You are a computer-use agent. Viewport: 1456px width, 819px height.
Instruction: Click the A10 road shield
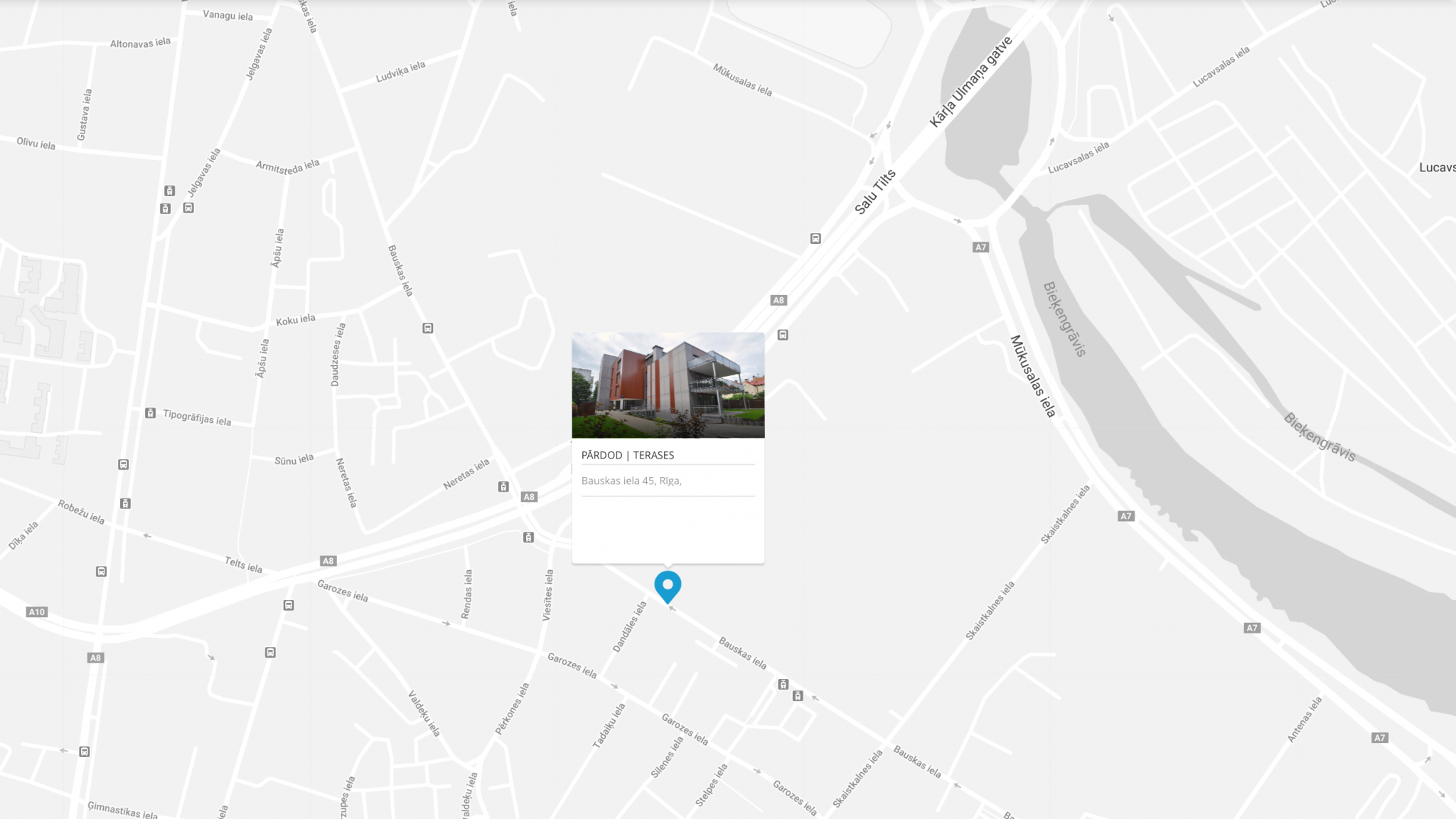point(36,611)
